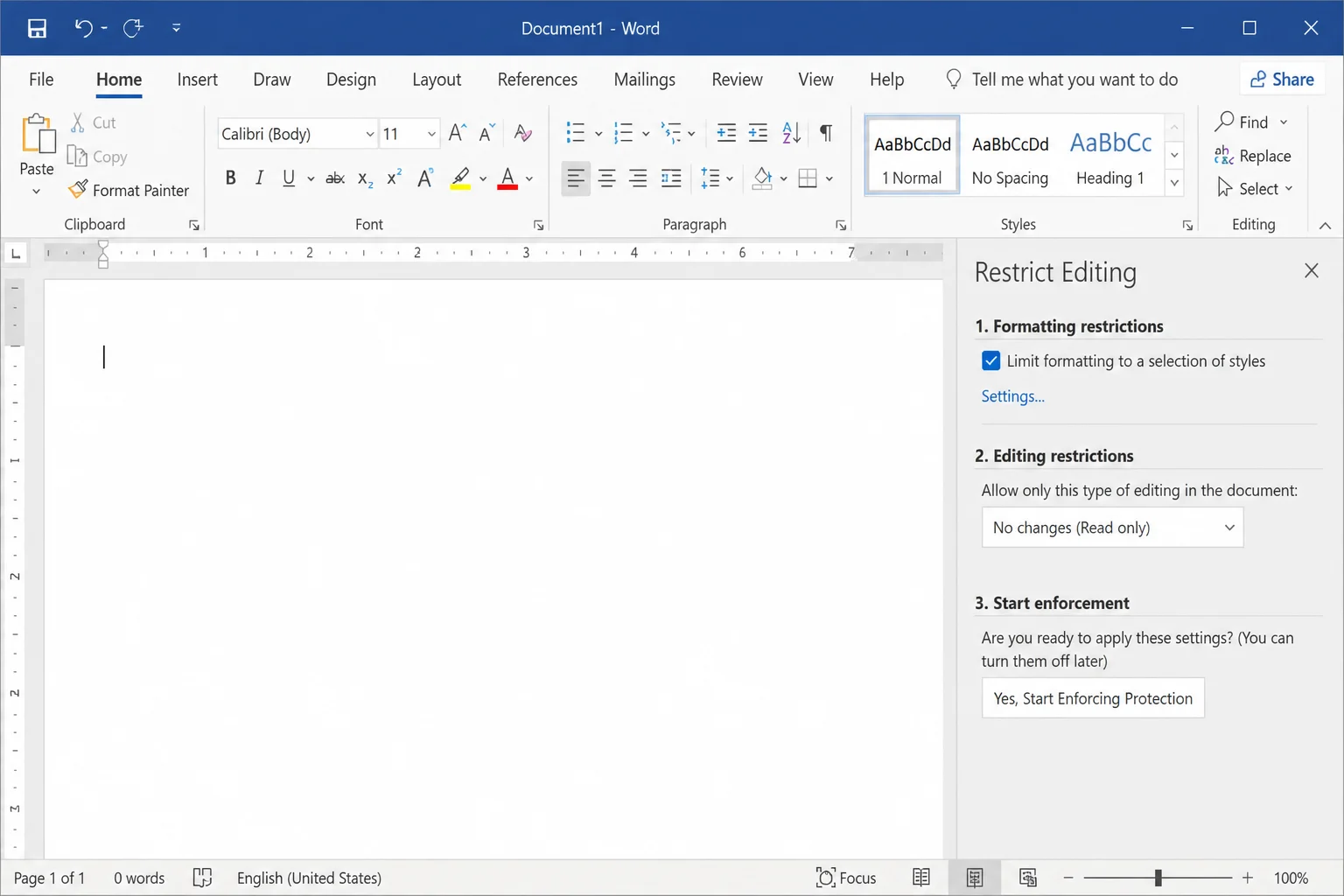Apply the red font color
1344x896 pixels.
pyautogui.click(x=507, y=178)
